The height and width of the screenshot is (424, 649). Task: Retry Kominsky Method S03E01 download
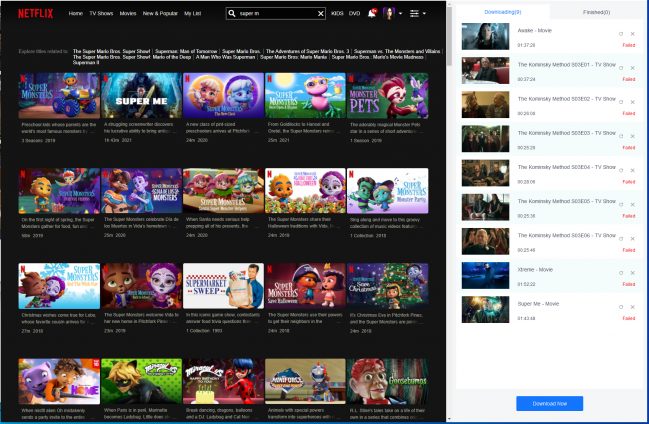tap(621, 68)
